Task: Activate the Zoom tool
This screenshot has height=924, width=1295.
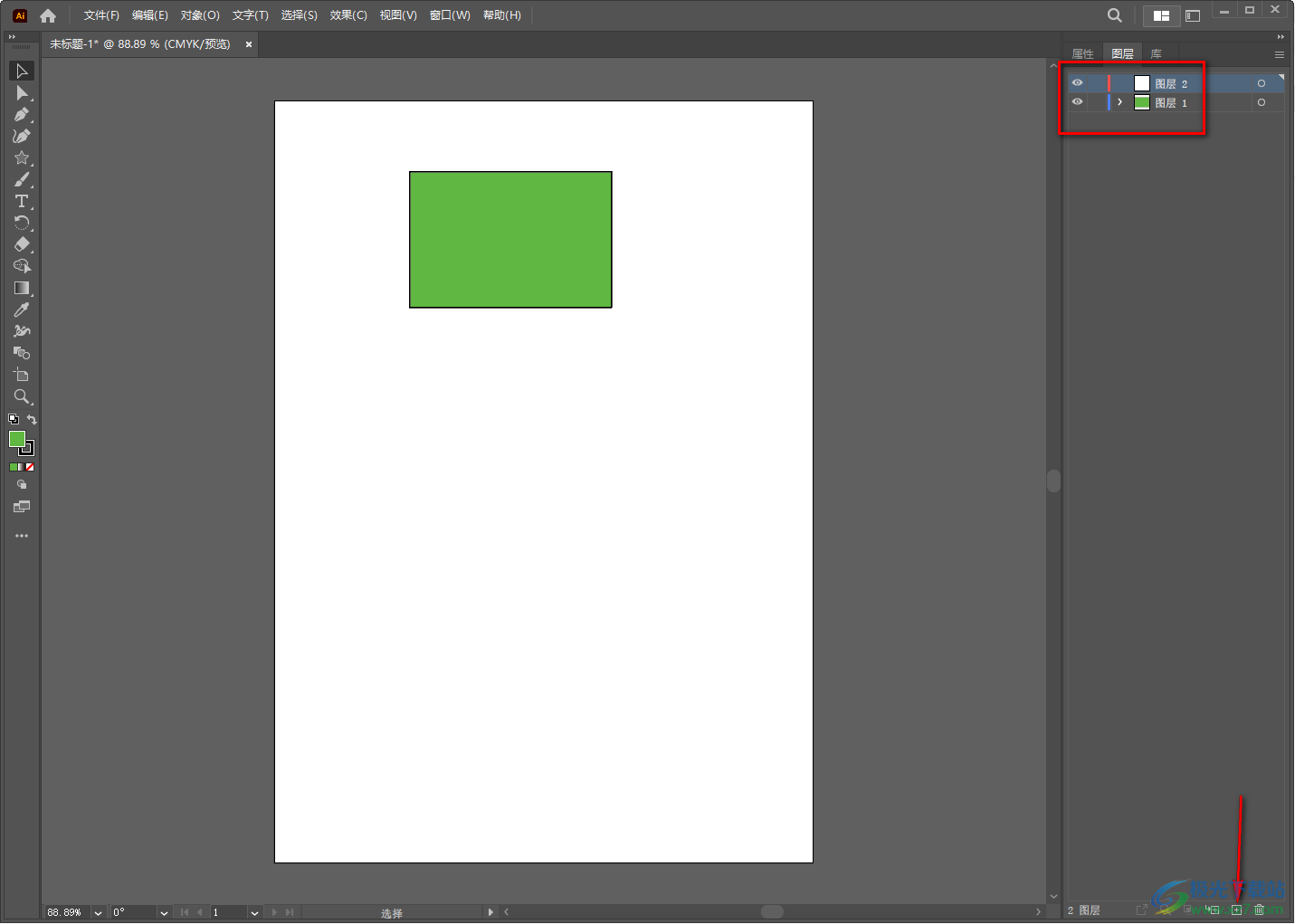Action: click(22, 396)
